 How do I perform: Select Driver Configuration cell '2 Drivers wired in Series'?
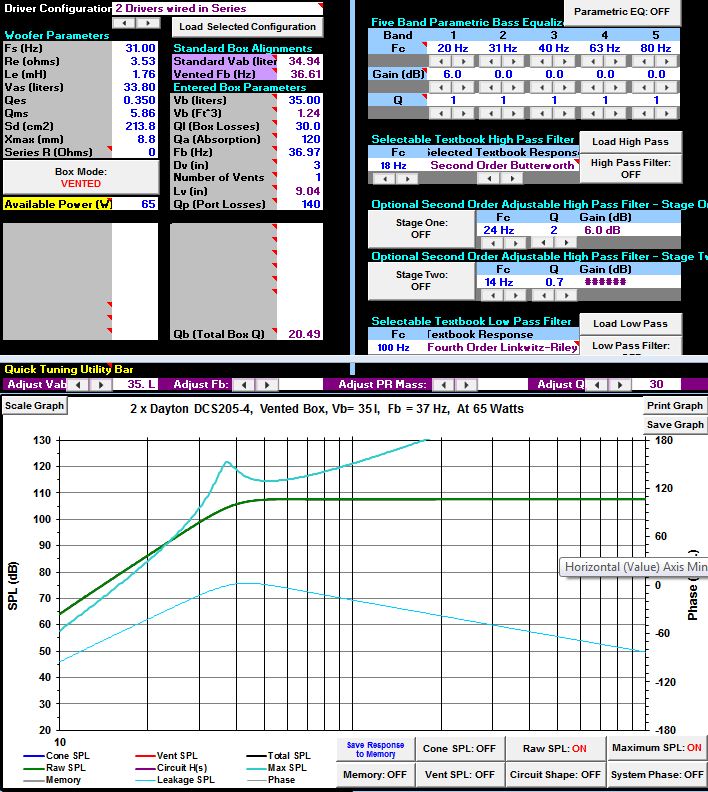[218, 9]
